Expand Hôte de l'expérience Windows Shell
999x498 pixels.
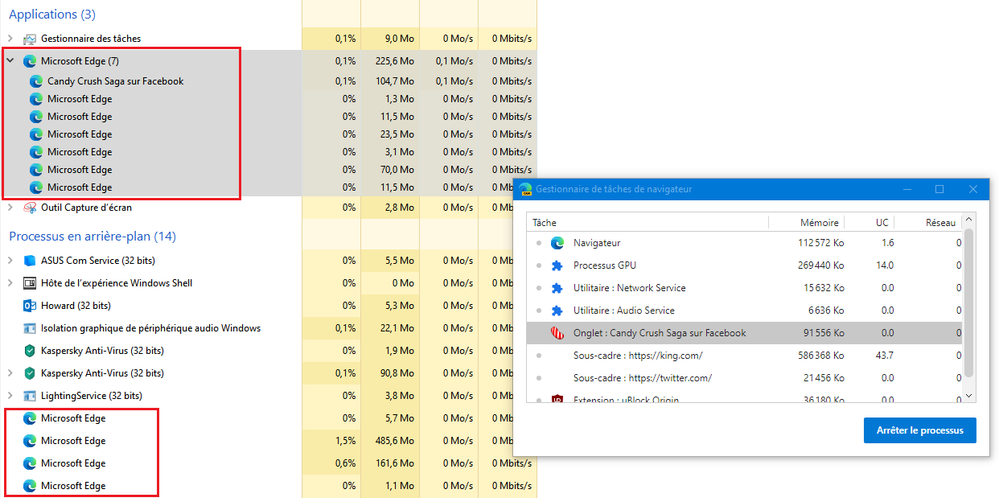pos(10,283)
